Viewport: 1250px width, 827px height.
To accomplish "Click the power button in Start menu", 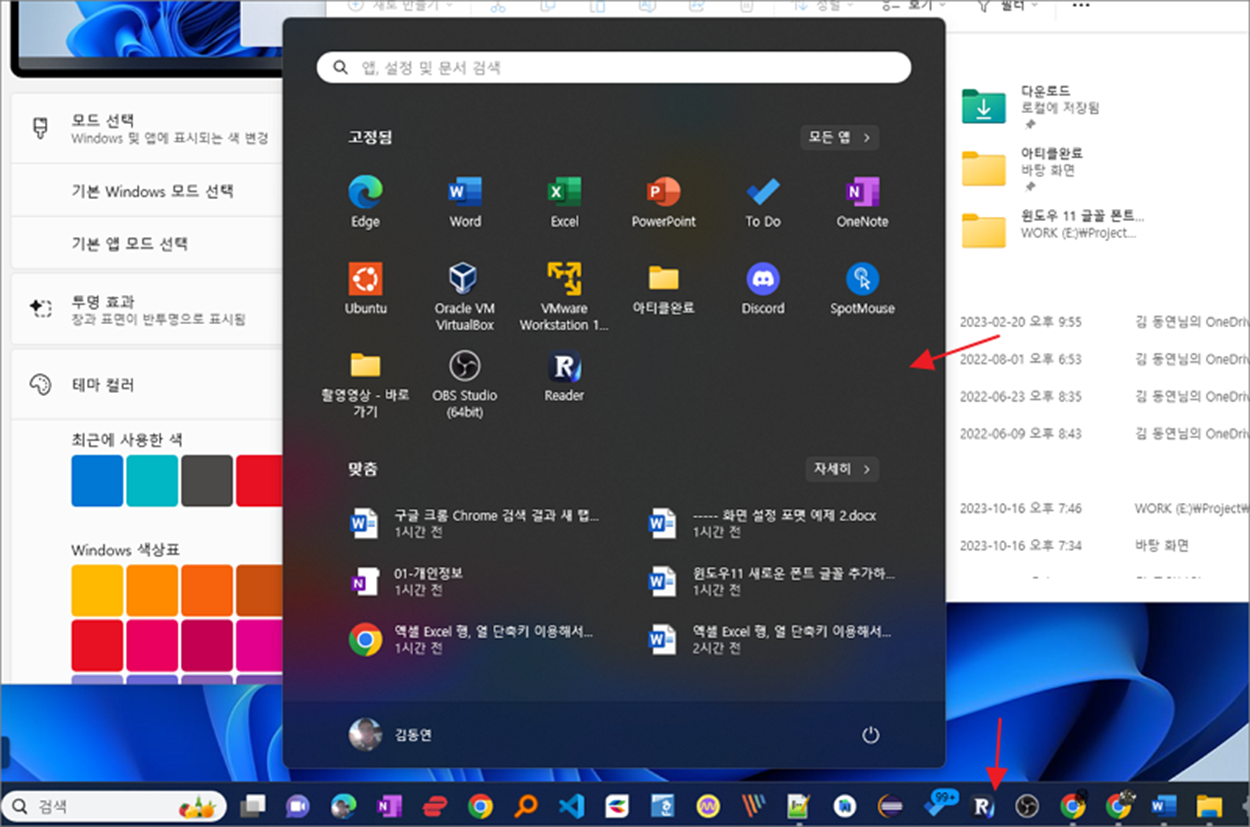I will pyautogui.click(x=871, y=735).
